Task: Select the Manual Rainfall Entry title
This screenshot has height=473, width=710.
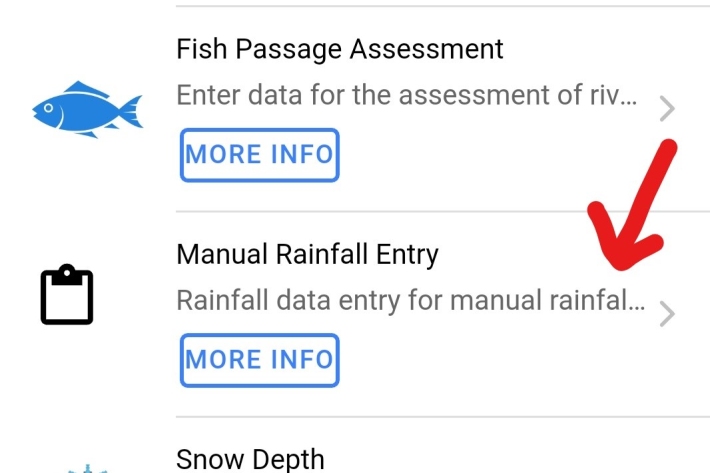Action: pyautogui.click(x=307, y=255)
